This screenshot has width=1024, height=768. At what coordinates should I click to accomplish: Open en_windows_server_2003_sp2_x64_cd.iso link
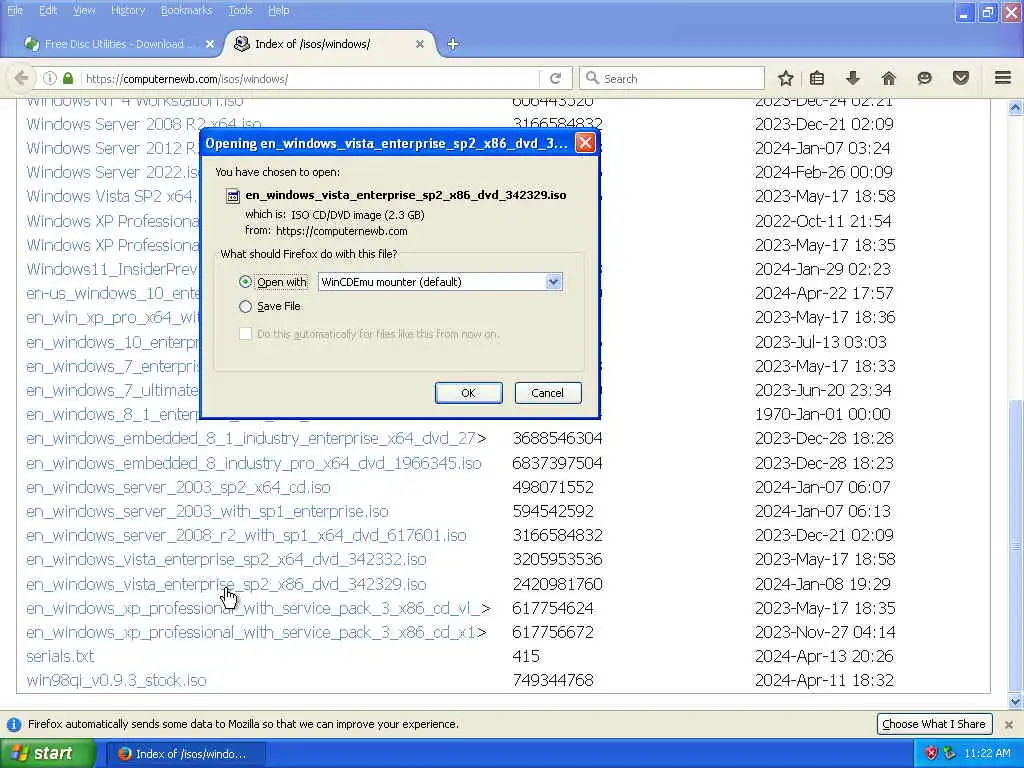(x=178, y=487)
